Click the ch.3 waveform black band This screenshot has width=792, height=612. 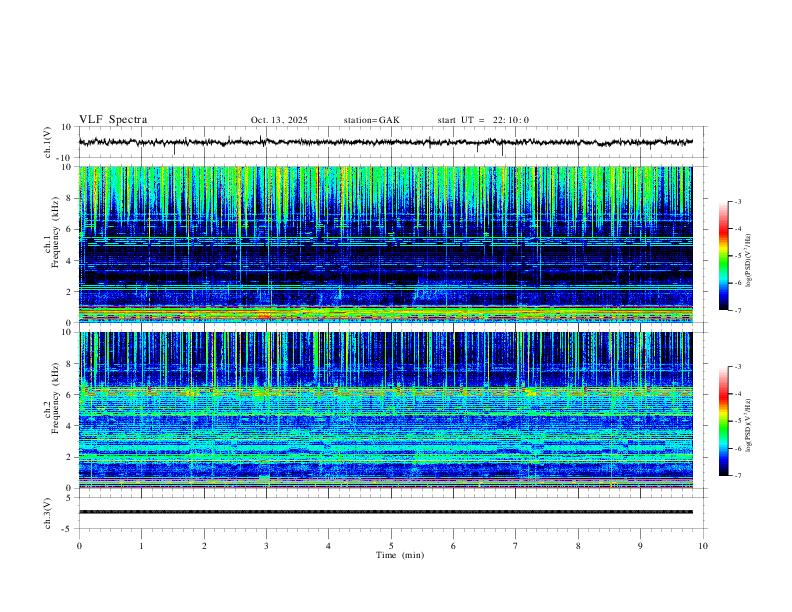(x=386, y=512)
